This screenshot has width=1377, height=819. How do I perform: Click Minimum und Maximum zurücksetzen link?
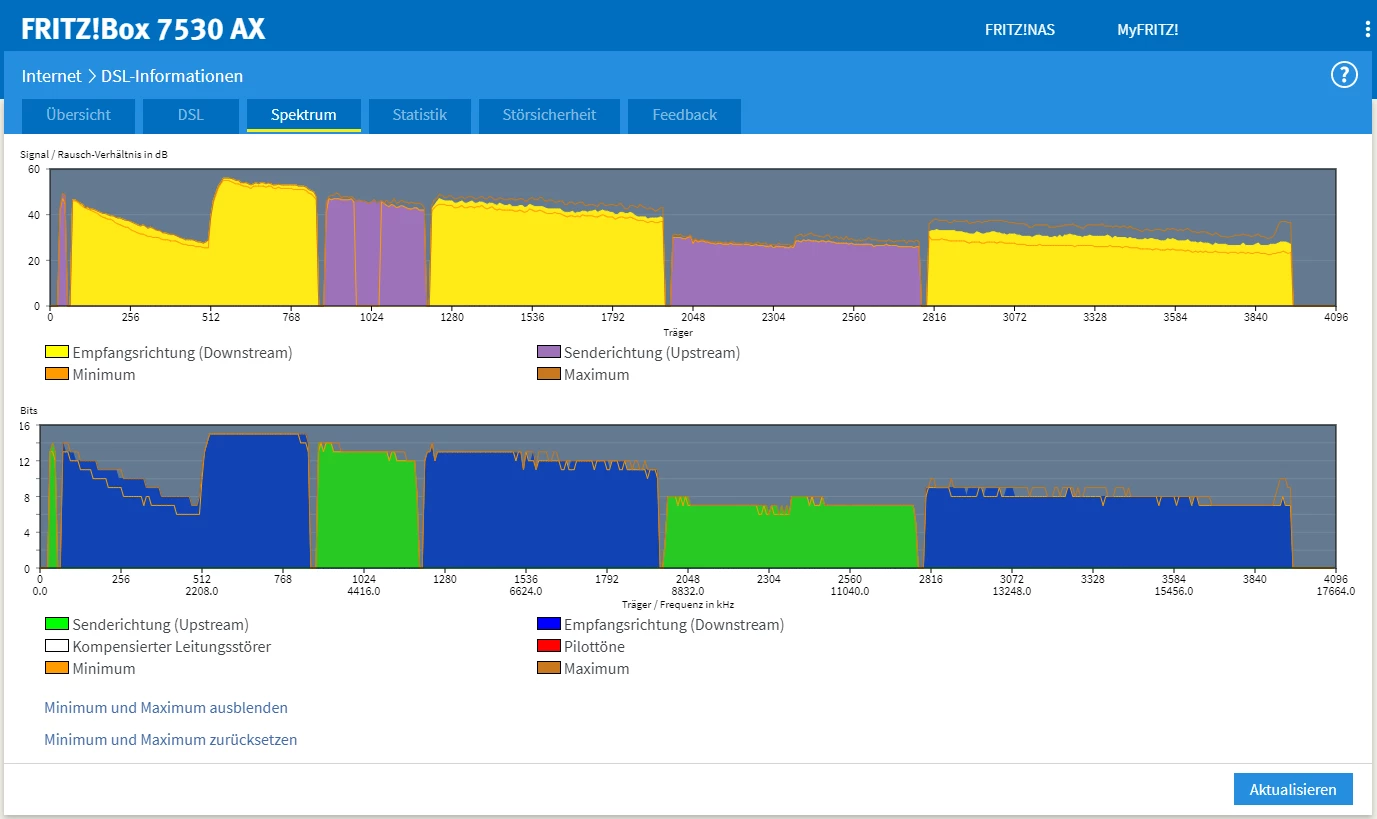pyautogui.click(x=171, y=740)
